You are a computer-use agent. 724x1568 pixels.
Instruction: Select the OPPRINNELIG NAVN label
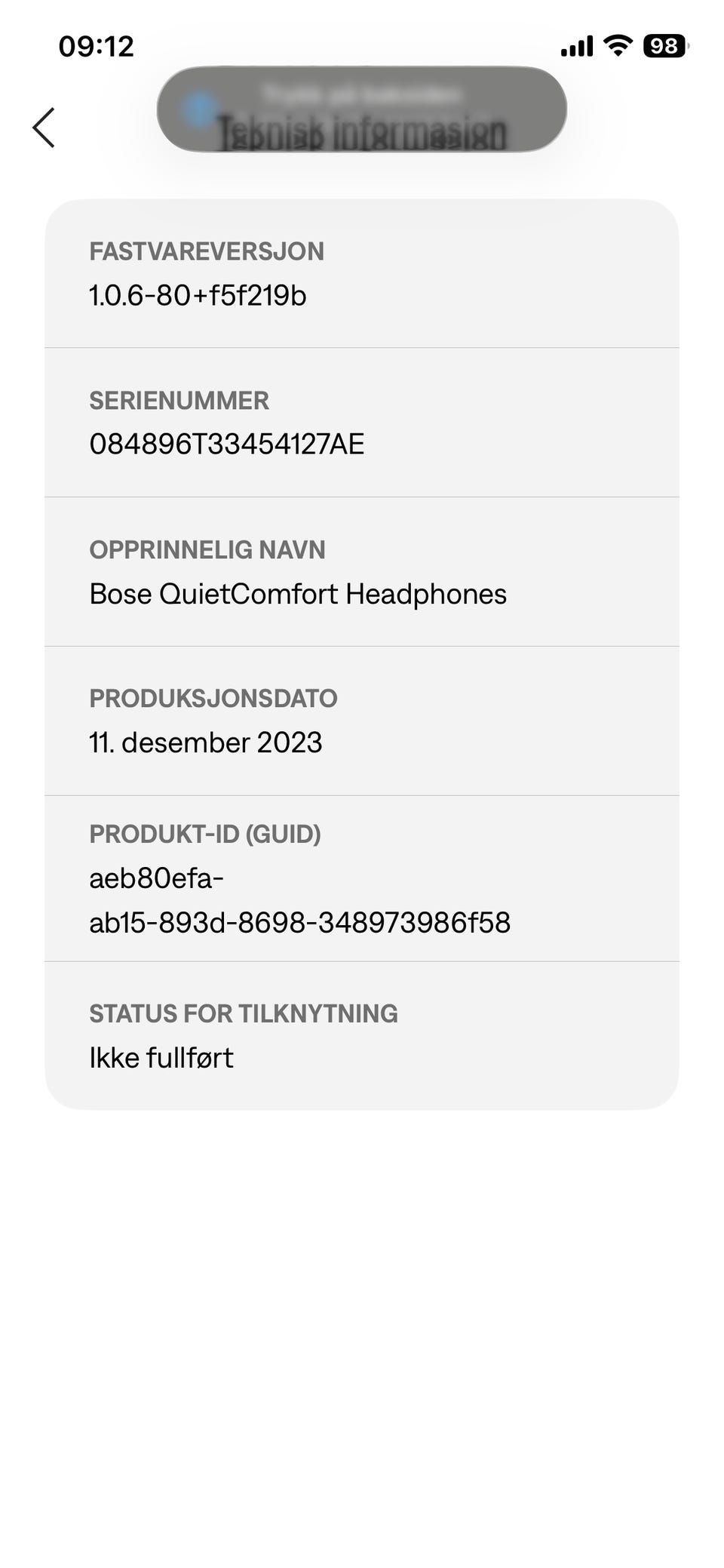click(207, 550)
